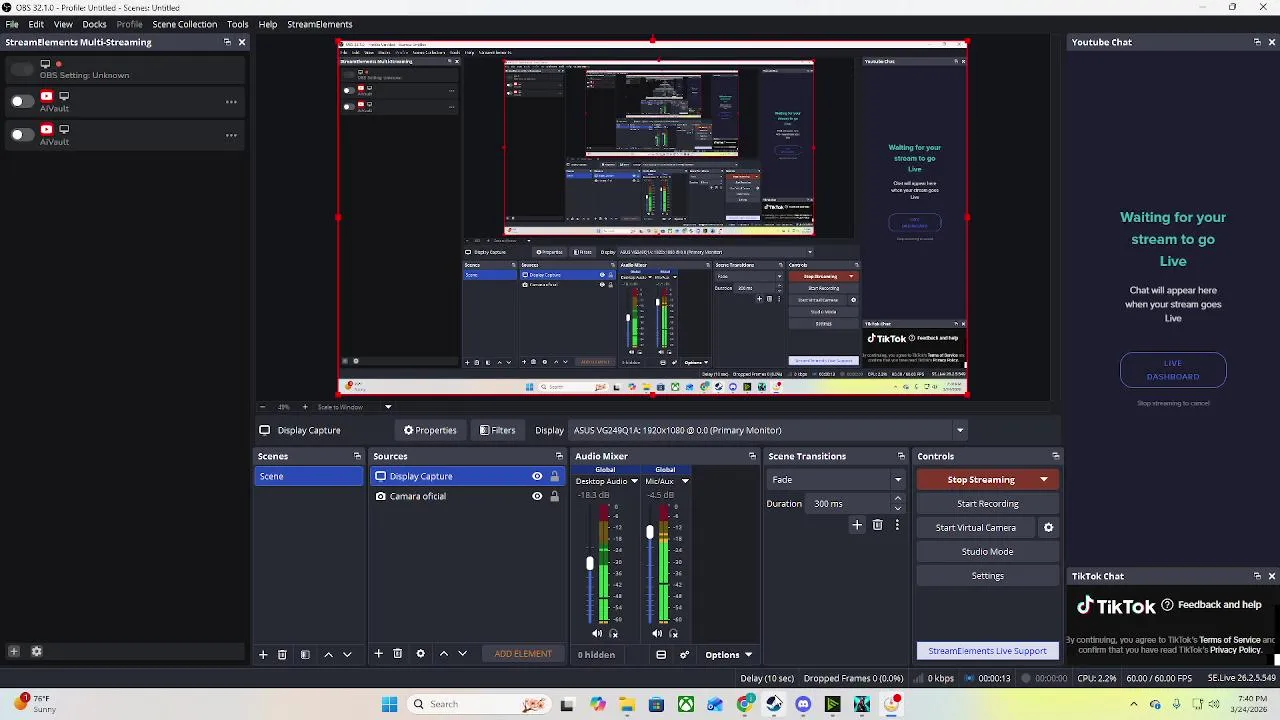
Task: Hide Display Capture source eye icon
Action: 537,476
